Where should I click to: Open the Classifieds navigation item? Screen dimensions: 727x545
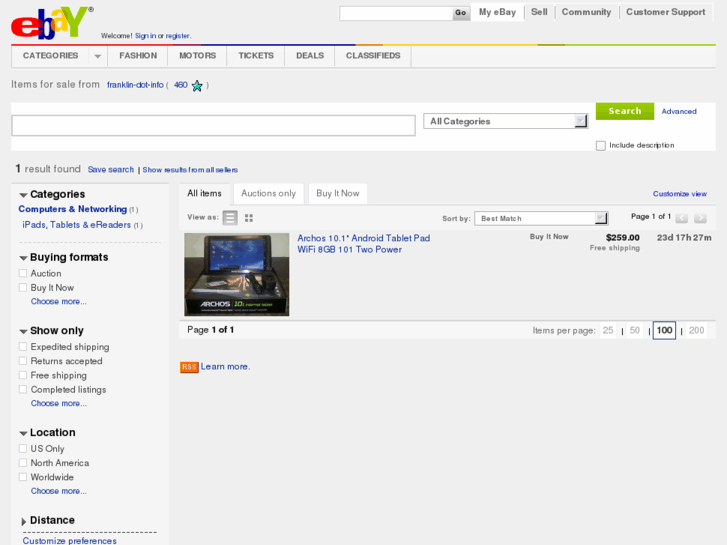point(373,56)
